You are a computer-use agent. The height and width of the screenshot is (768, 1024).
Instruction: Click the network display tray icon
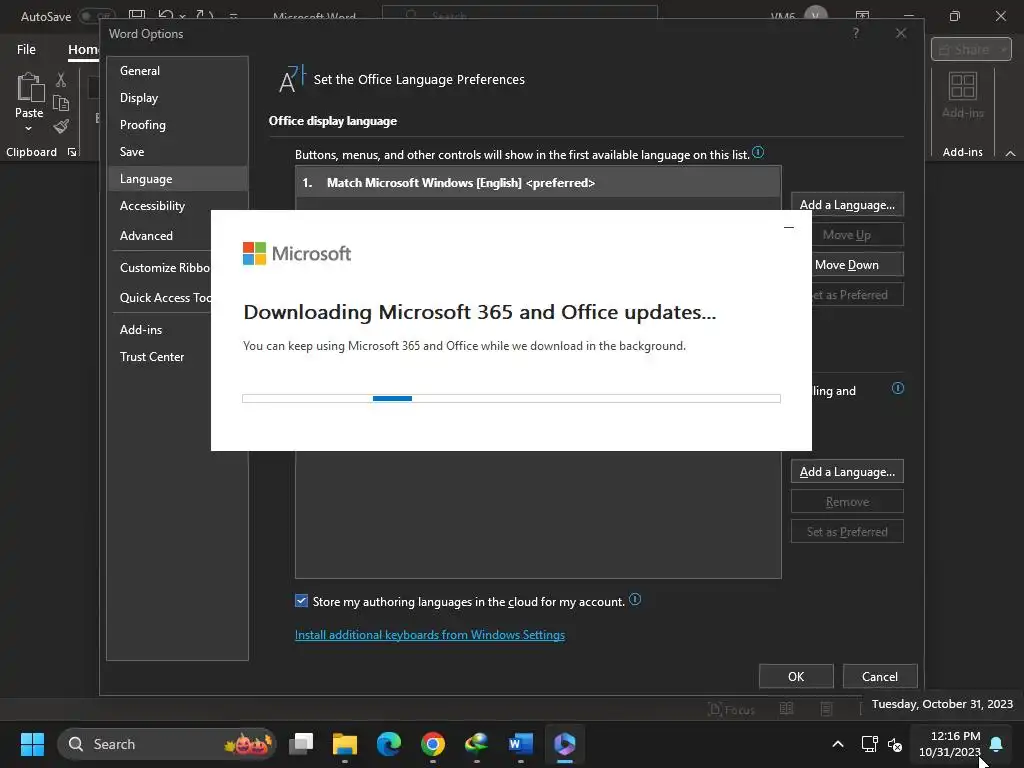click(869, 744)
